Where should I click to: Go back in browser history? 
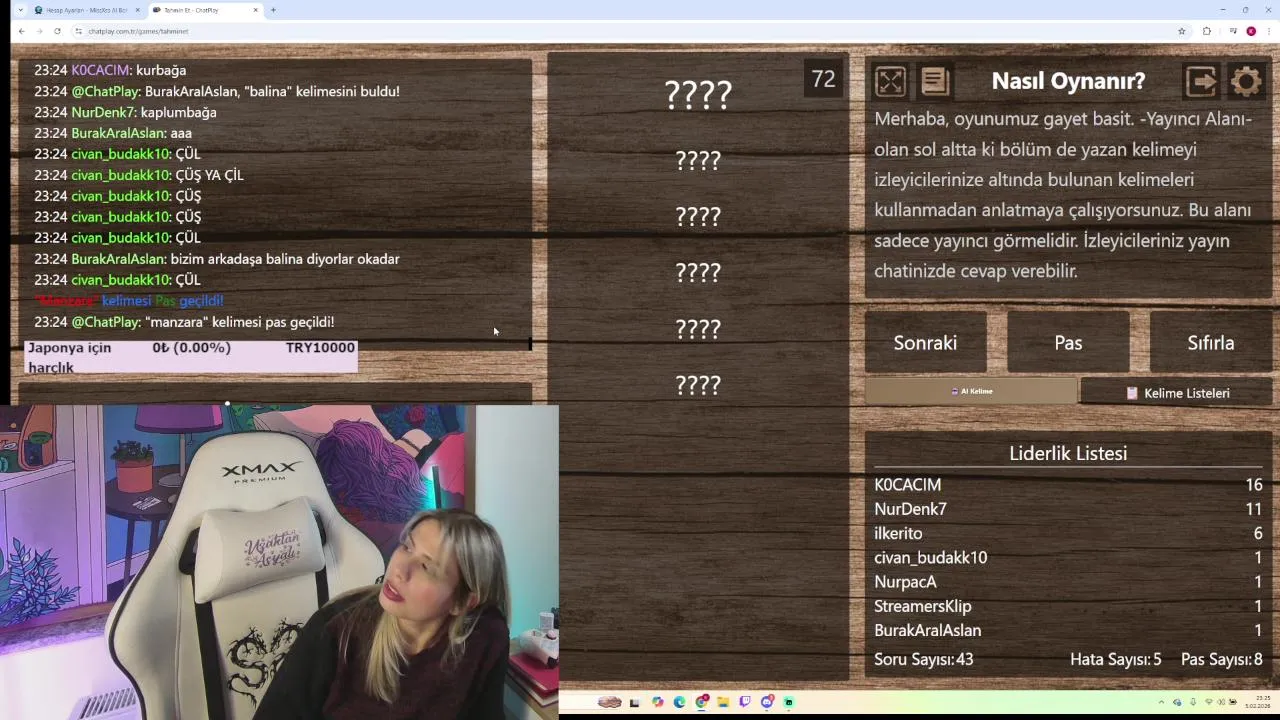tap(21, 31)
